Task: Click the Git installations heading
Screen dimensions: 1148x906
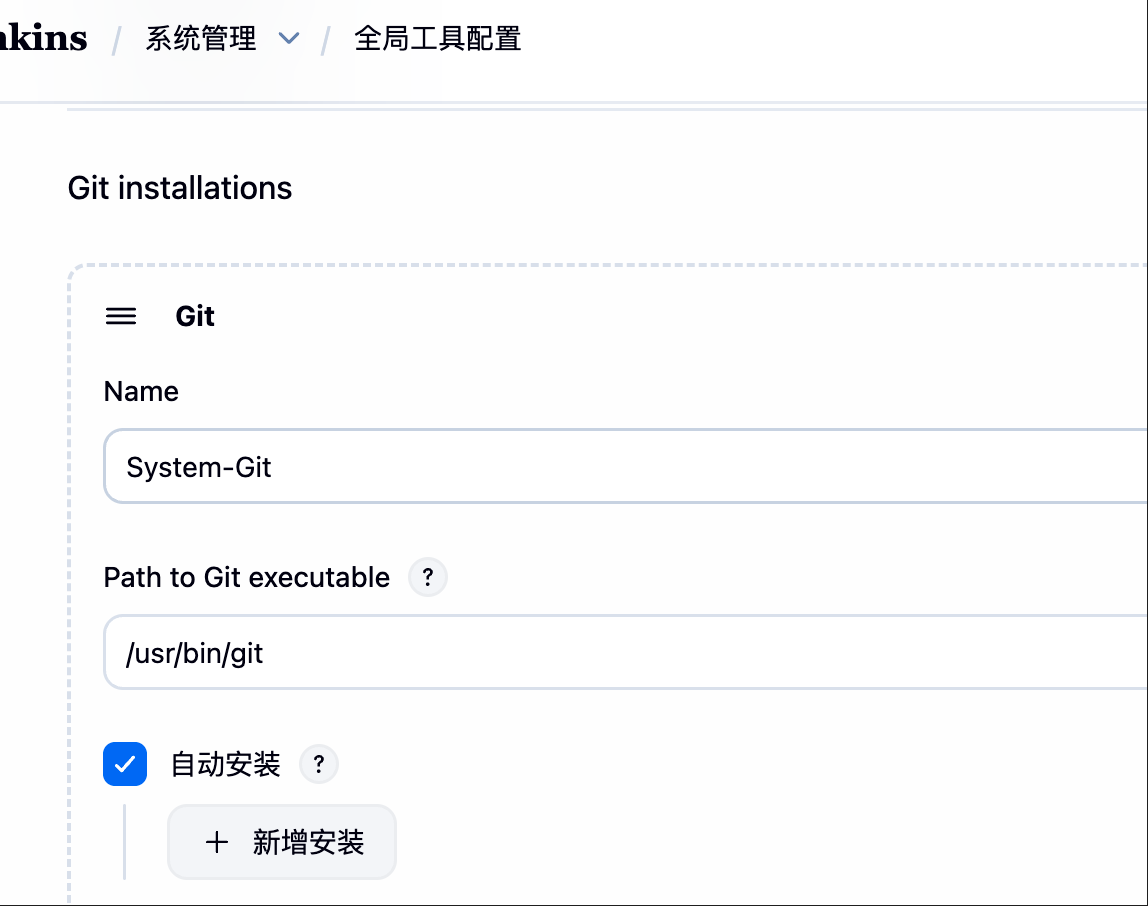Action: click(180, 188)
